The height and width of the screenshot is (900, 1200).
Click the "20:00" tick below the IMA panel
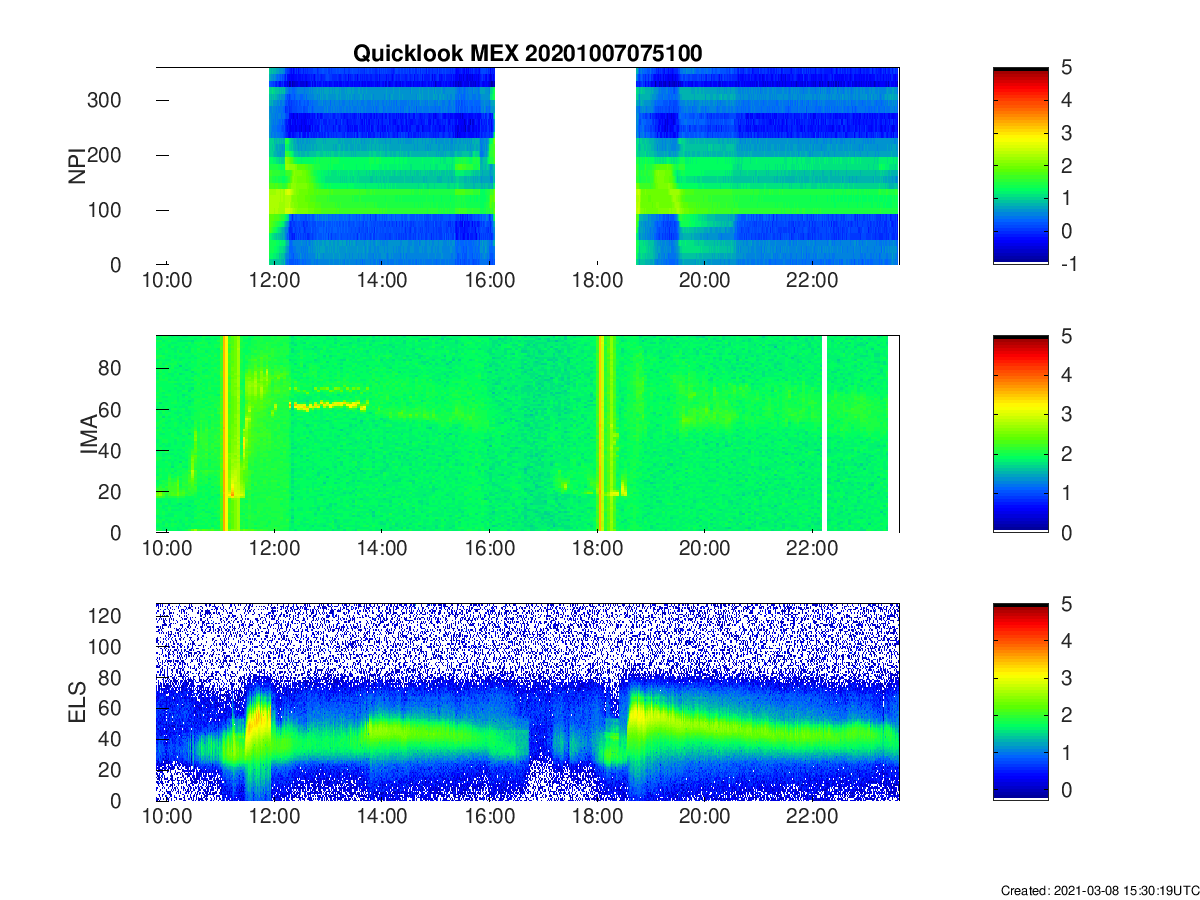point(705,549)
